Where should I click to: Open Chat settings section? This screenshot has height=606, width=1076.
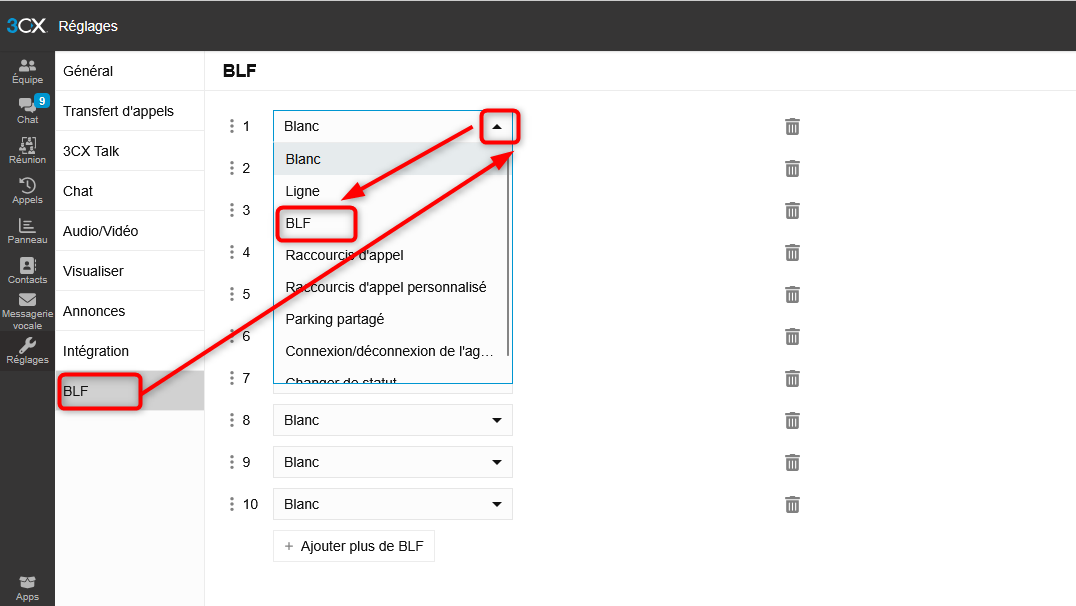click(x=130, y=191)
